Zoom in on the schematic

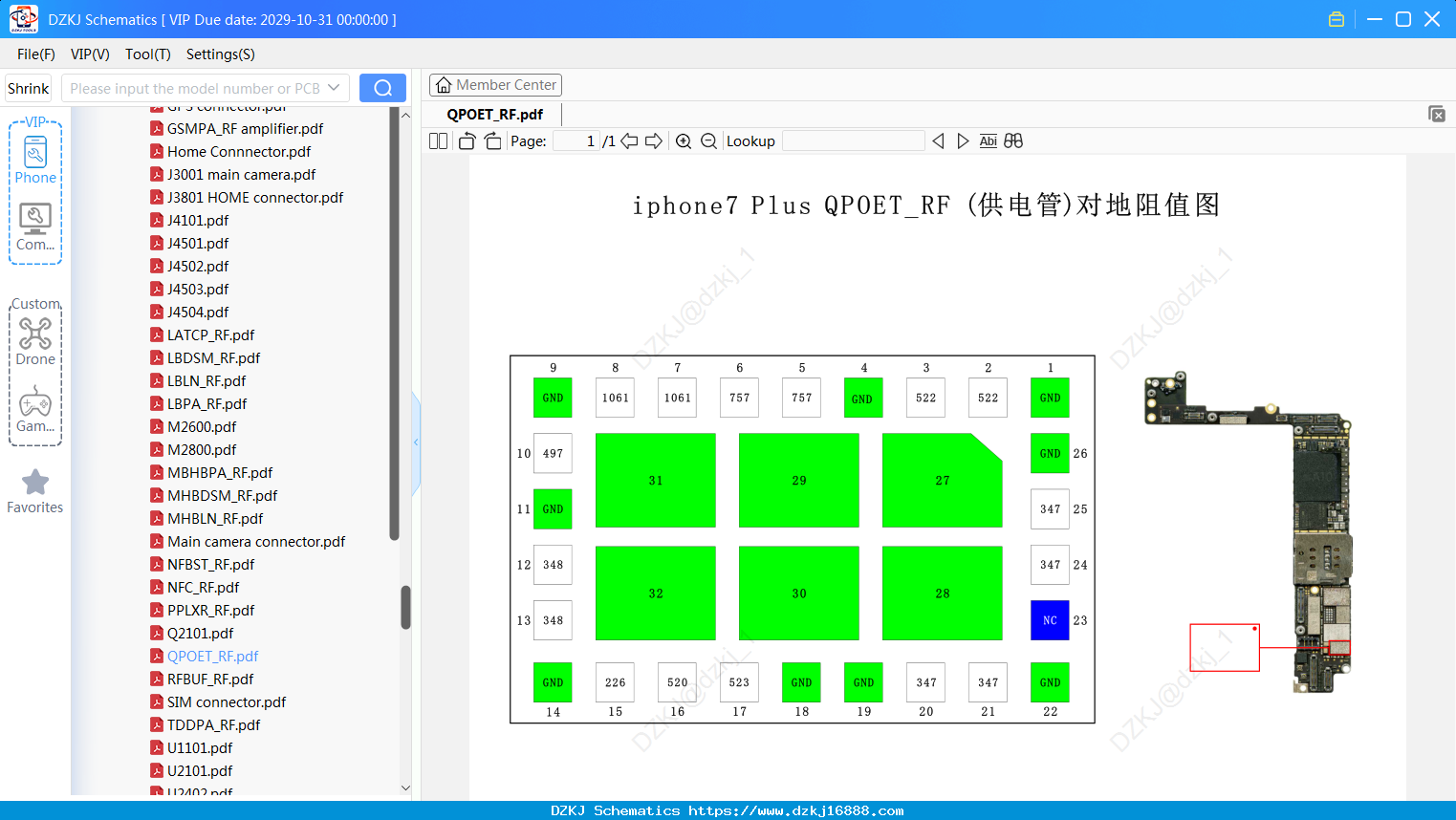pos(684,141)
